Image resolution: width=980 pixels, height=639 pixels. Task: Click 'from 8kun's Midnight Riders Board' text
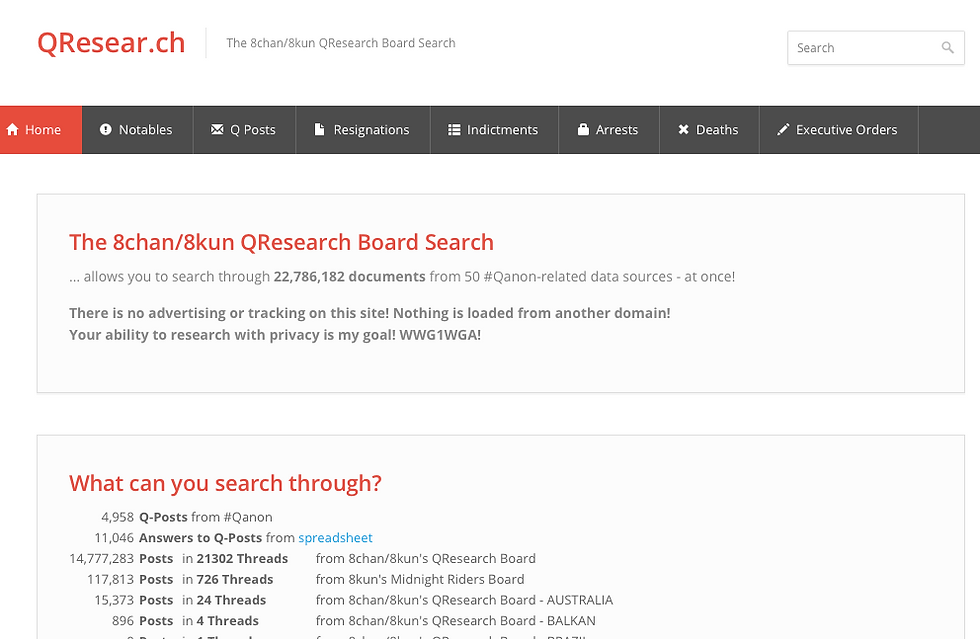point(420,579)
